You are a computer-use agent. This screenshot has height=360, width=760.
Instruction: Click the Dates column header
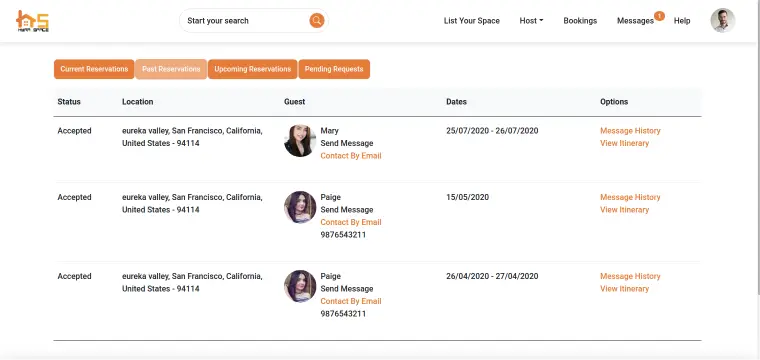[457, 102]
